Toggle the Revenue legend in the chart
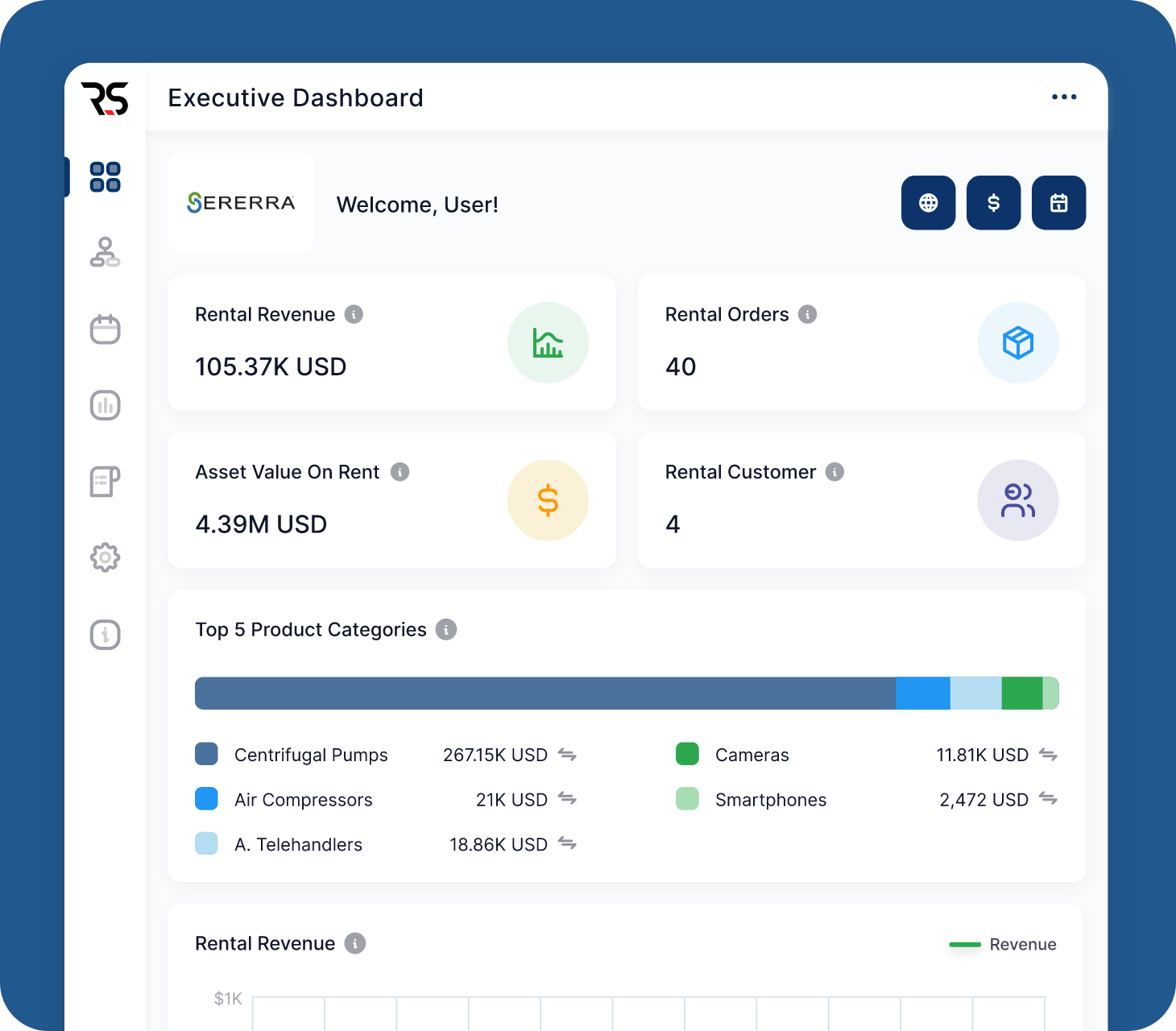Viewport: 1176px width, 1031px height. pos(1003,944)
